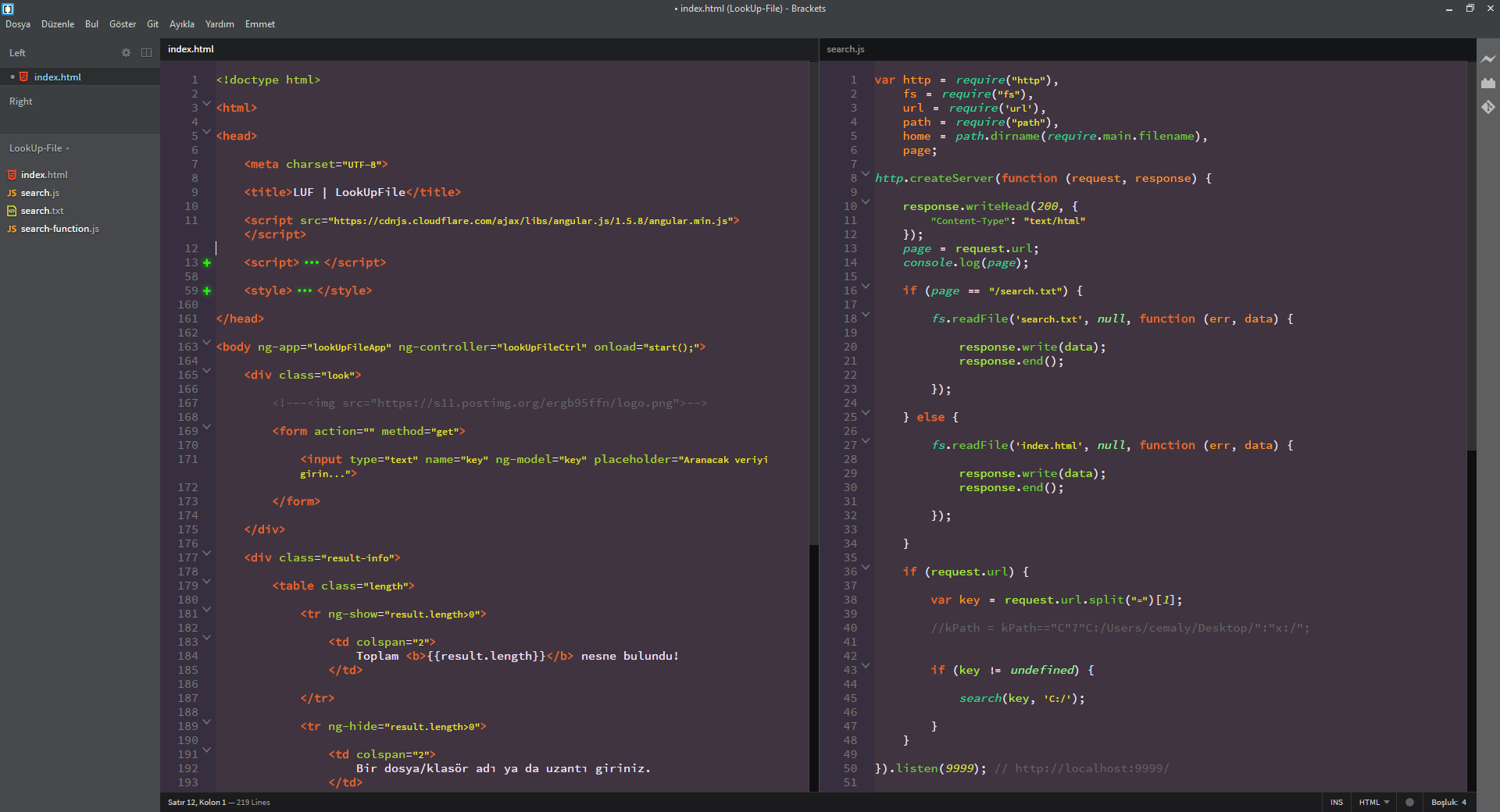Select index.html in the Left working set
The height and width of the screenshot is (812, 1500).
[x=80, y=77]
